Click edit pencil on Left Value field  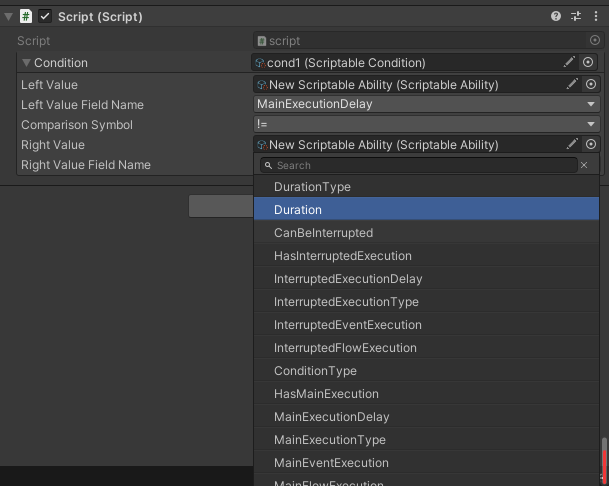572,85
